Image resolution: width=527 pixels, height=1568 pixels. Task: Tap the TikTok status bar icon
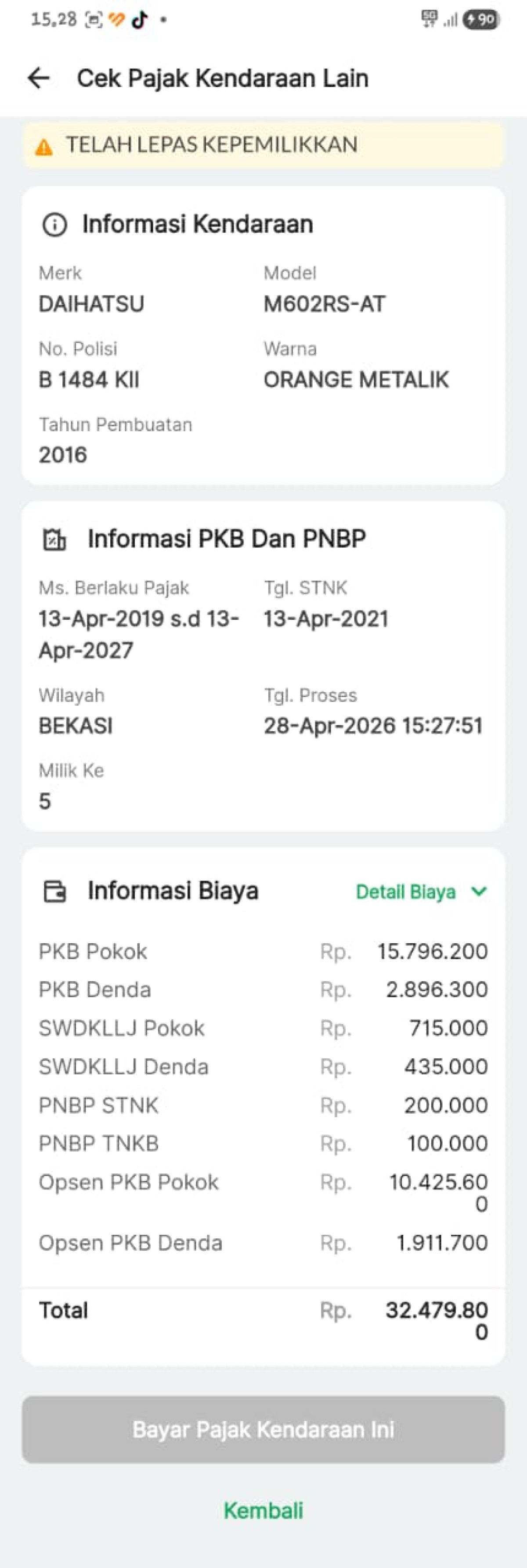pyautogui.click(x=140, y=19)
